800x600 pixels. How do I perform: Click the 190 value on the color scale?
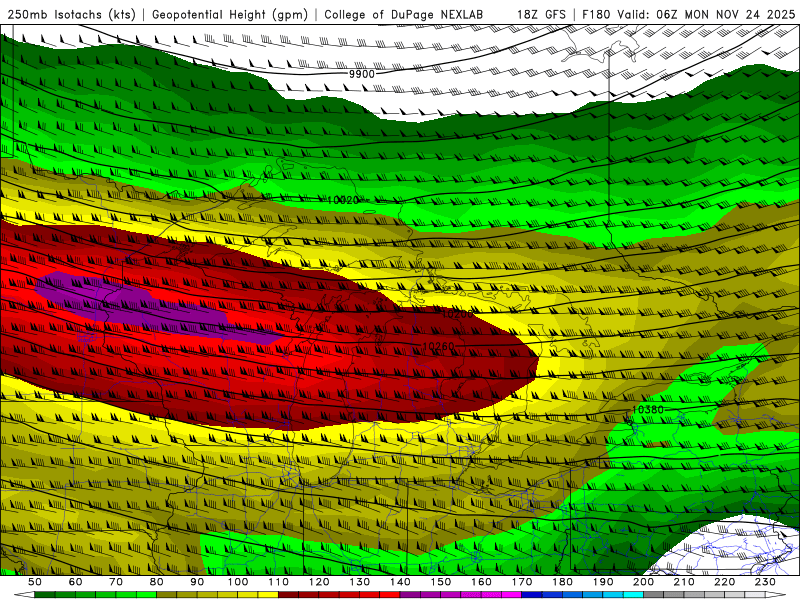(x=603, y=582)
